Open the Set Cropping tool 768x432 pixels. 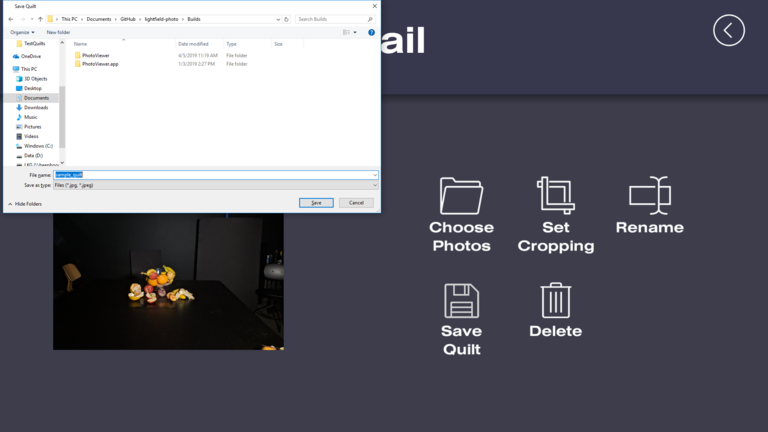pyautogui.click(x=555, y=196)
